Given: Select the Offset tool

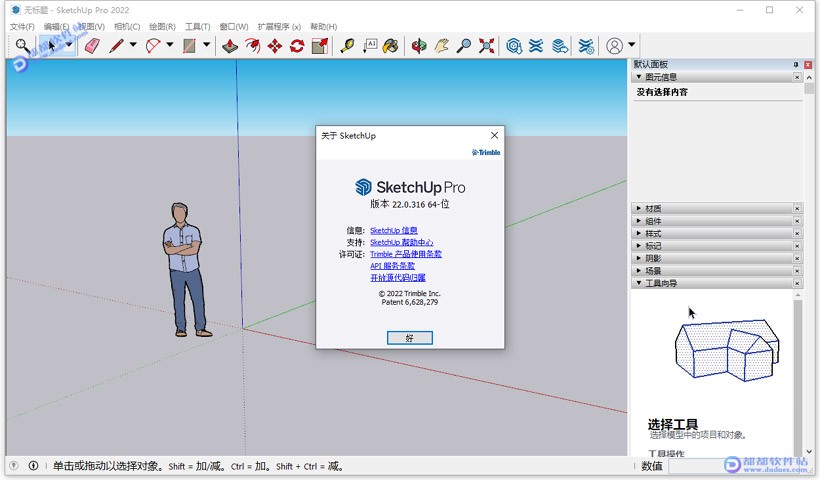Looking at the screenshot, I should tap(253, 46).
